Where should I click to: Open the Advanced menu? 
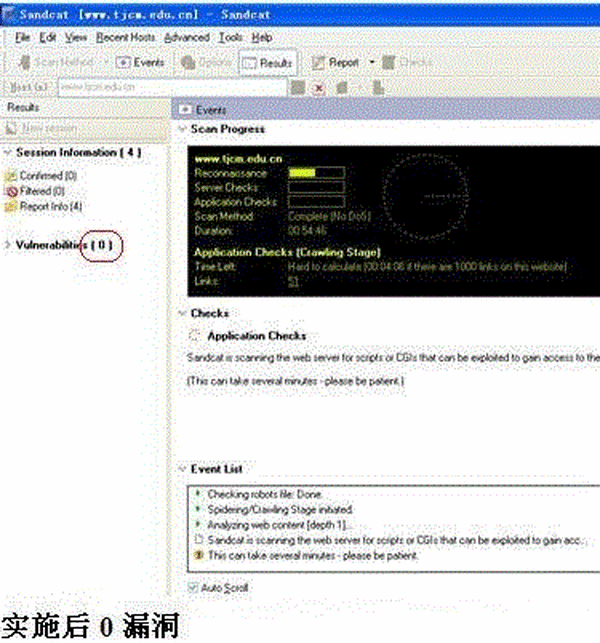187,38
